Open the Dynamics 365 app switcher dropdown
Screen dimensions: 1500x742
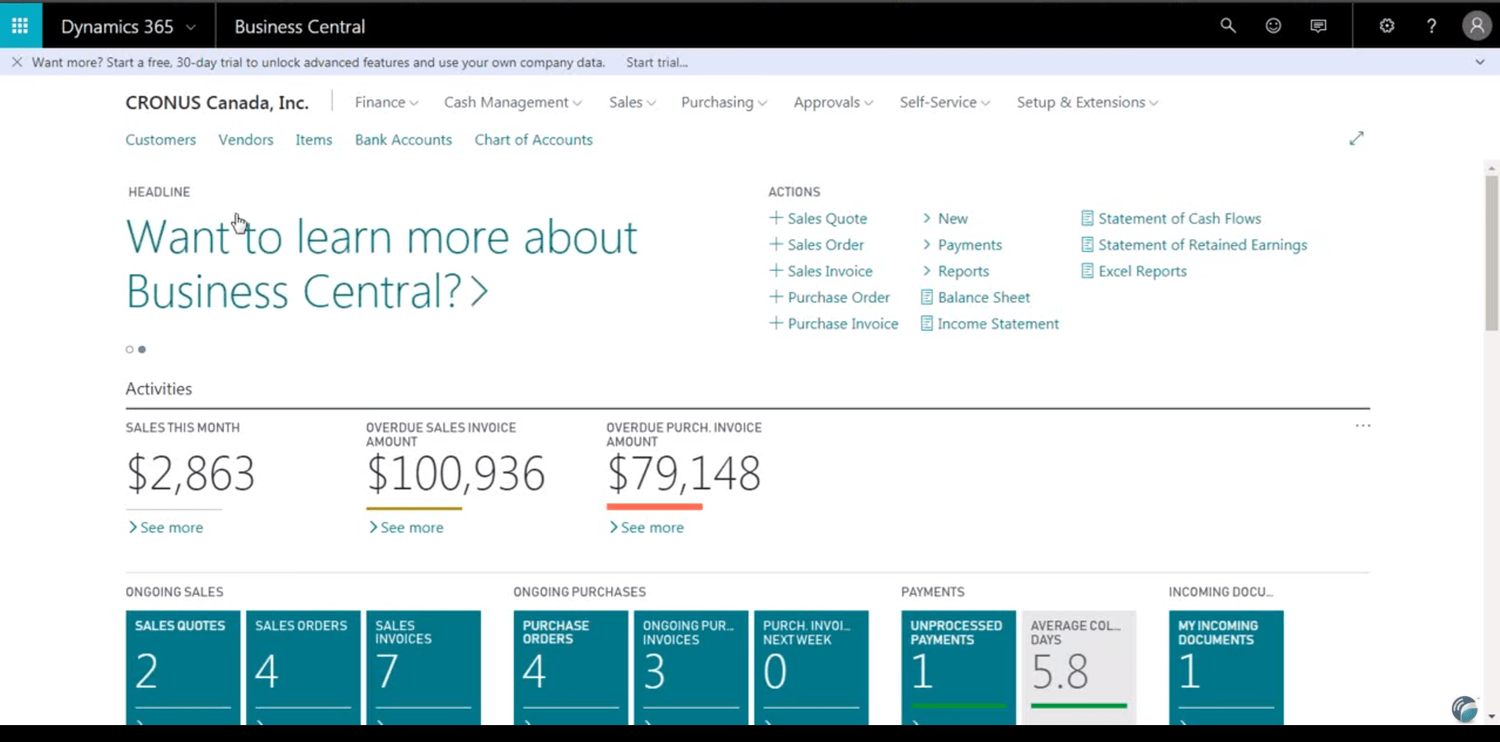(128, 27)
